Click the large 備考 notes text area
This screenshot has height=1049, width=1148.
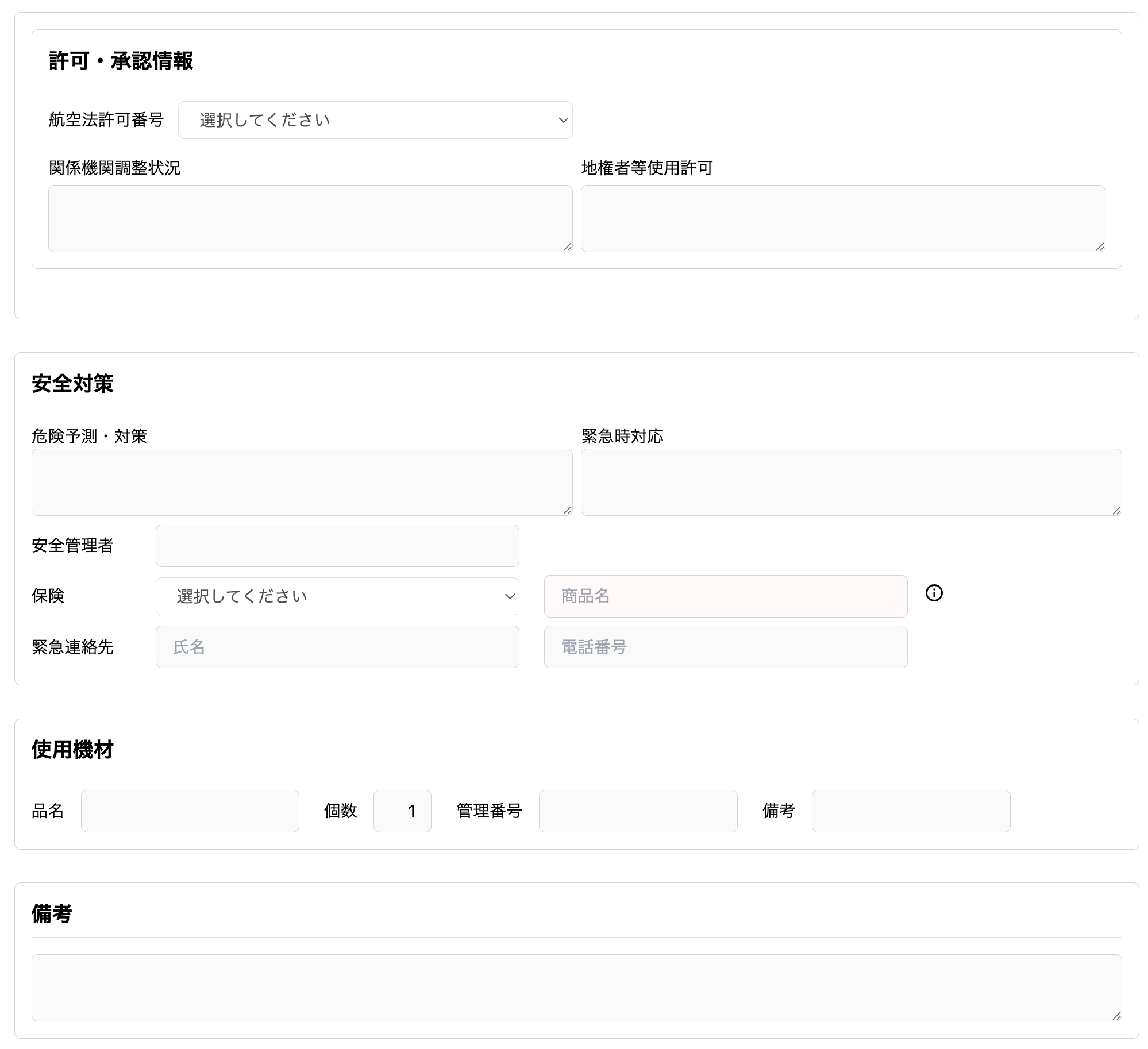[576, 988]
